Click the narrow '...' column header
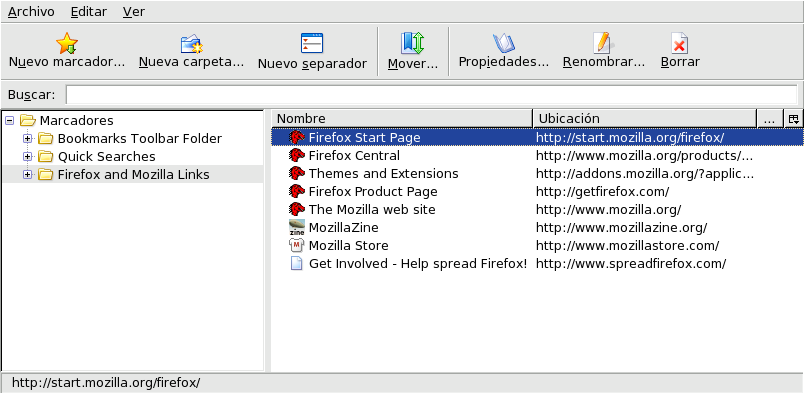 click(770, 119)
